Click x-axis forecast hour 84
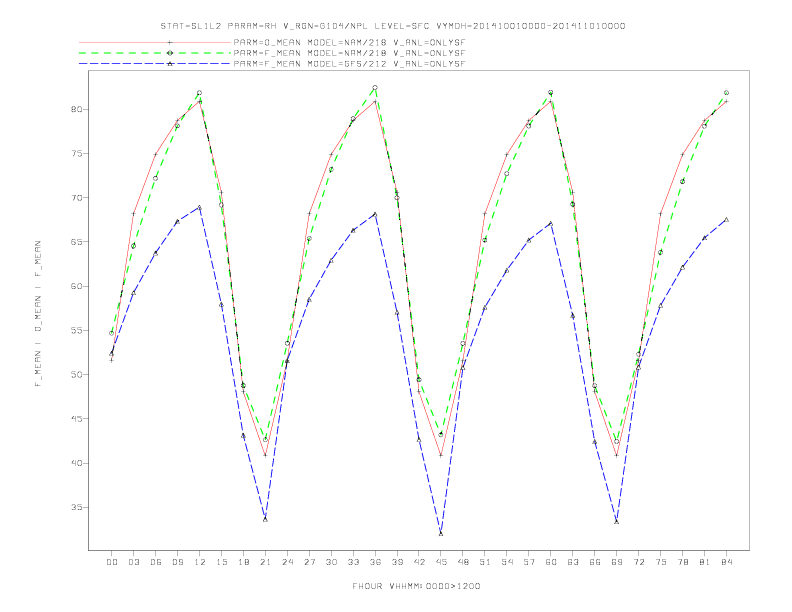 coord(726,562)
